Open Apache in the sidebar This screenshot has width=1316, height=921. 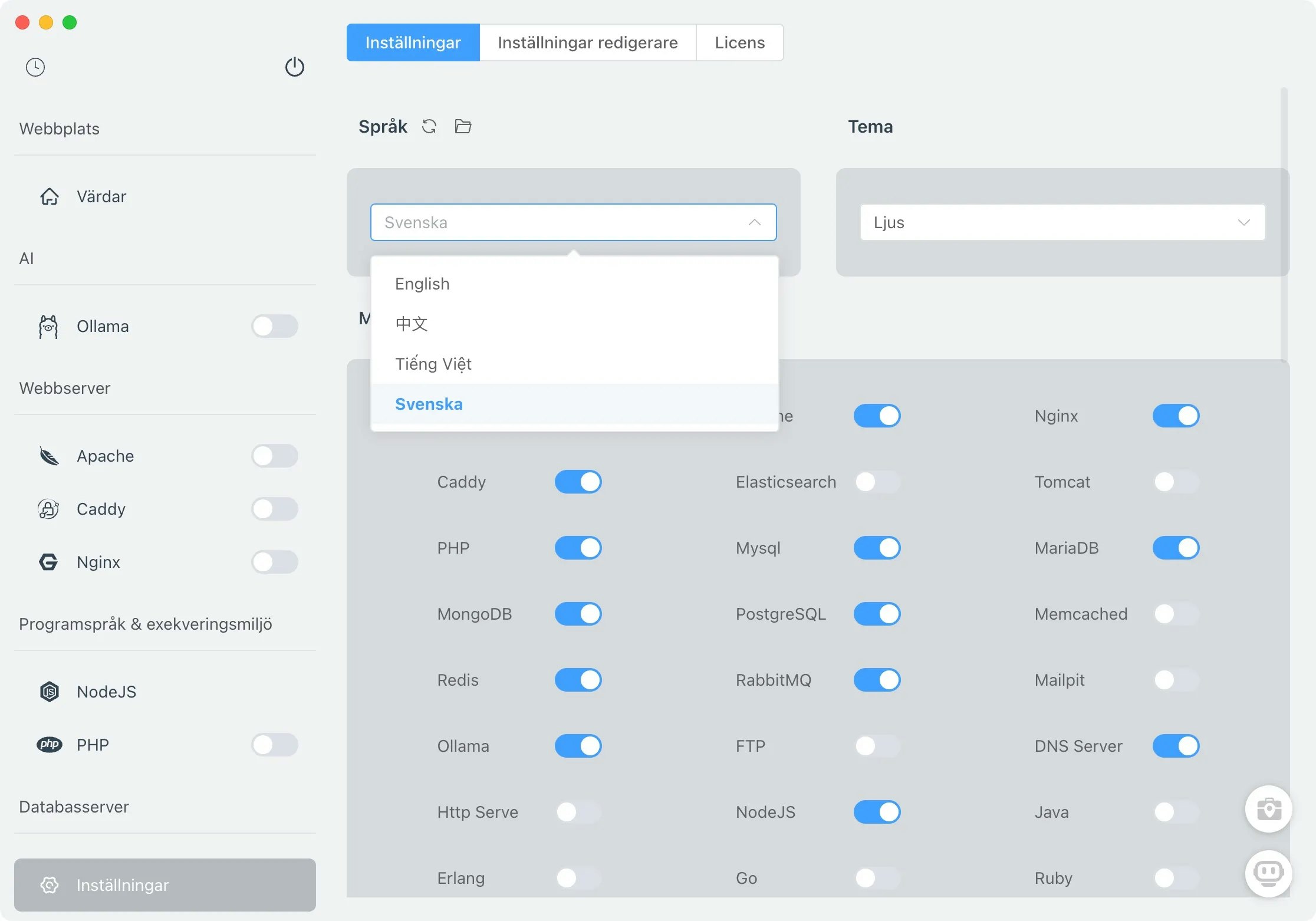(x=165, y=456)
